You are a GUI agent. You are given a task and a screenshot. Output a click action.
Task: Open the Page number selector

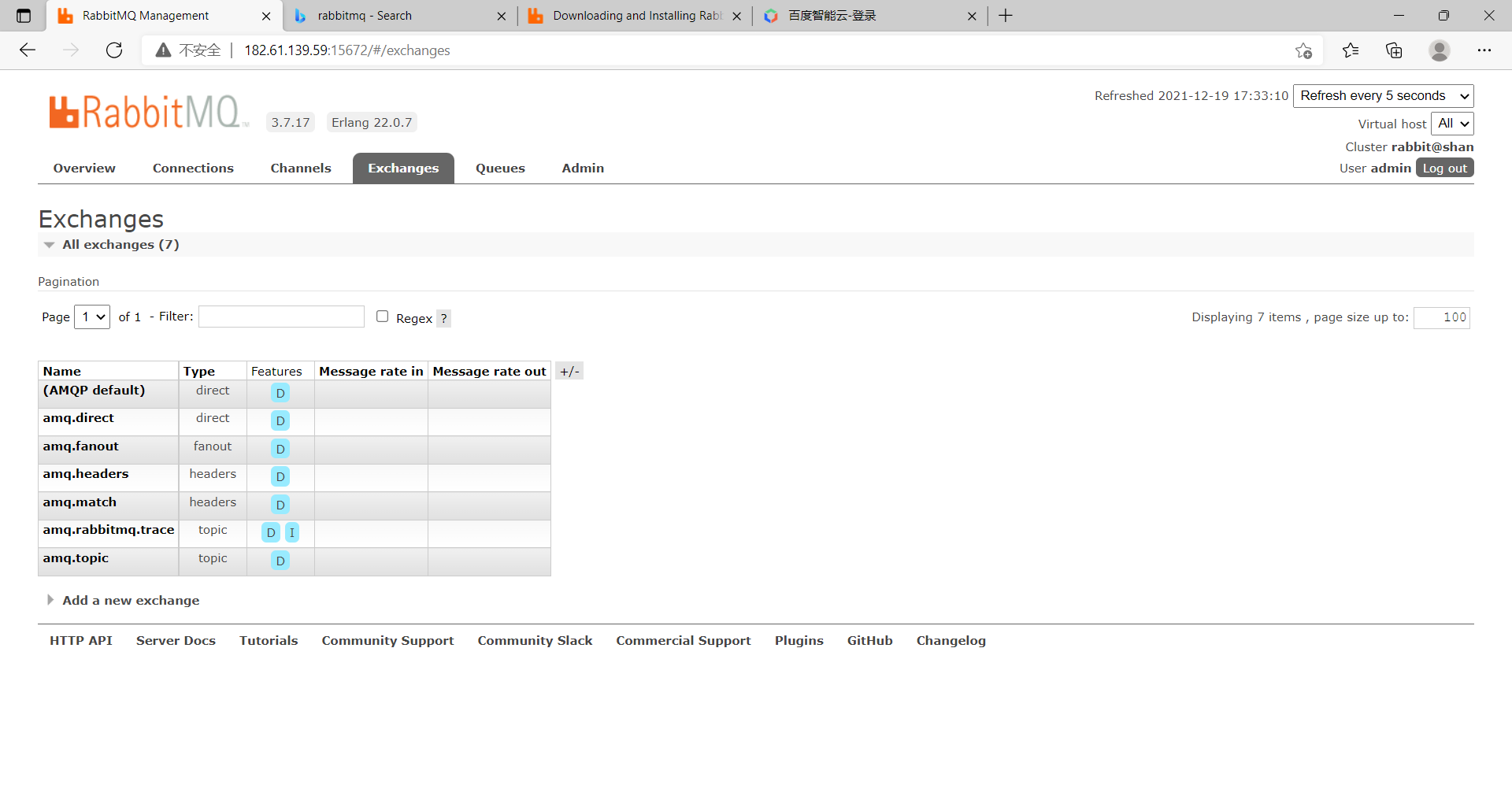(91, 317)
